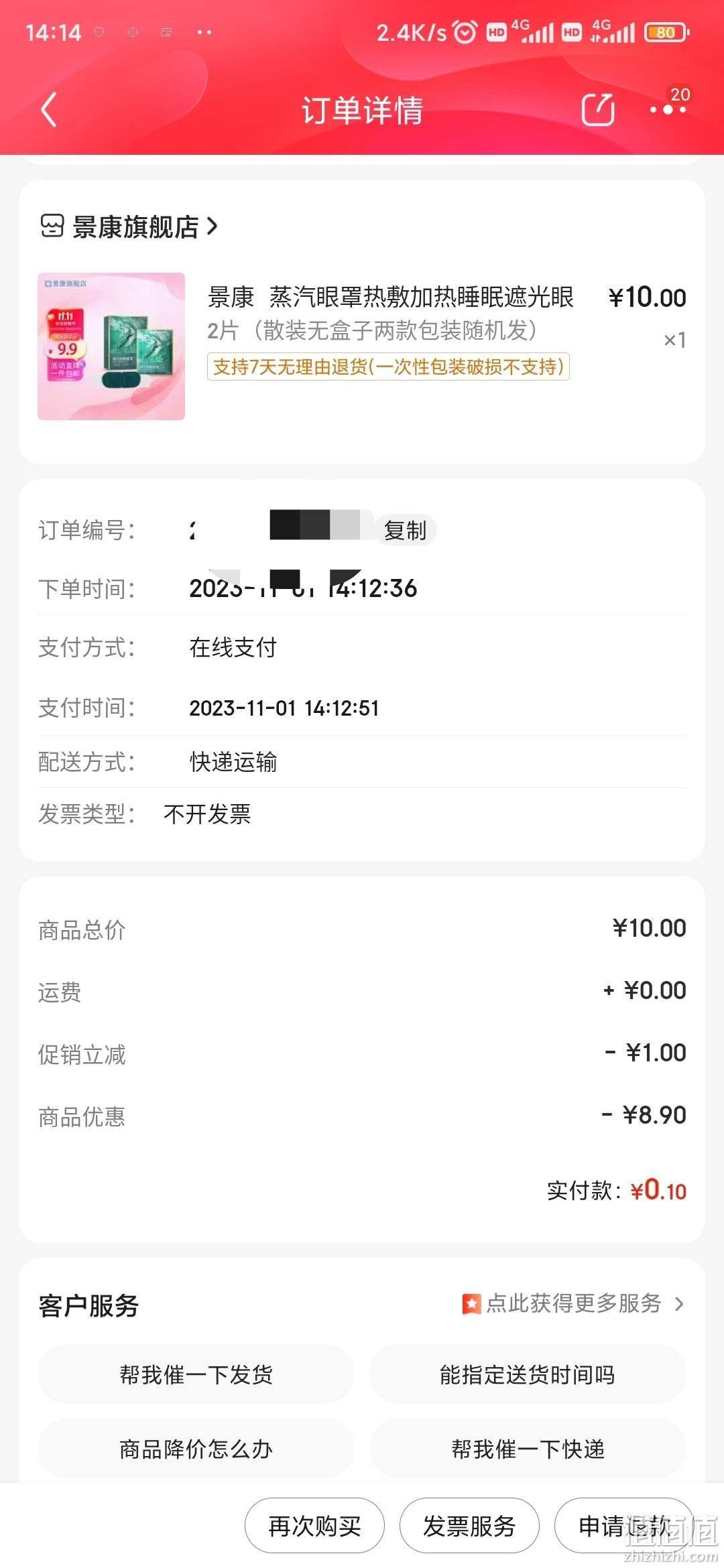Copy the order number with 复制
The width and height of the screenshot is (724, 1568).
point(406,530)
